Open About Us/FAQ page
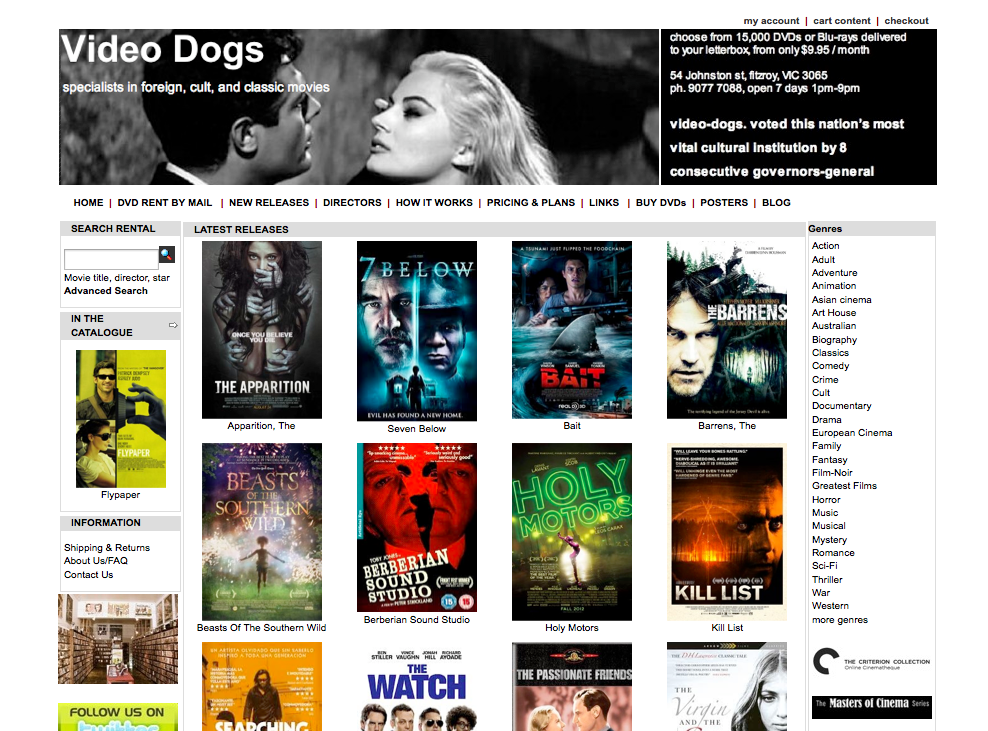The image size is (988, 731). tap(95, 561)
